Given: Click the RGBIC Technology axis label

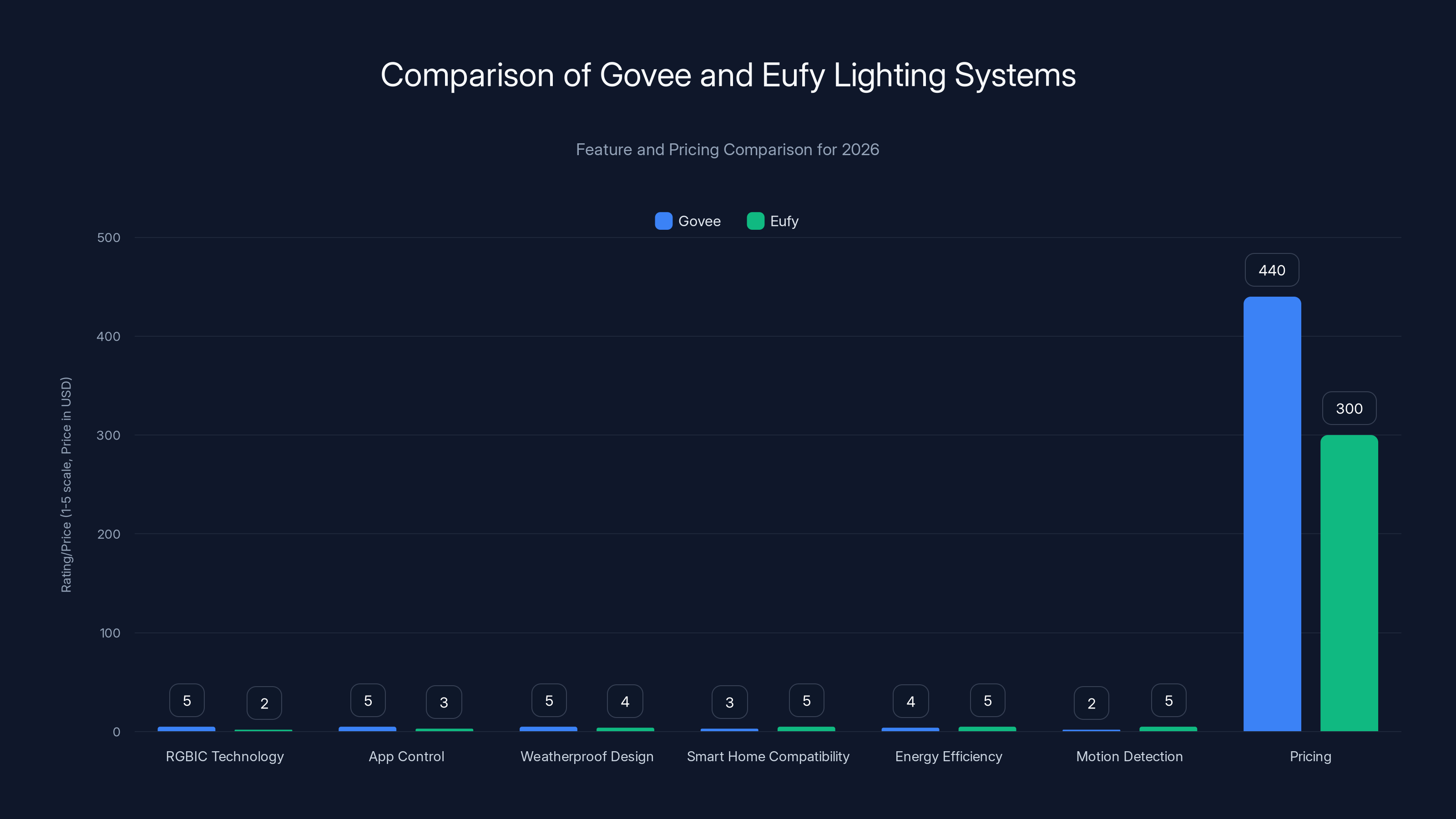Looking at the screenshot, I should (225, 756).
